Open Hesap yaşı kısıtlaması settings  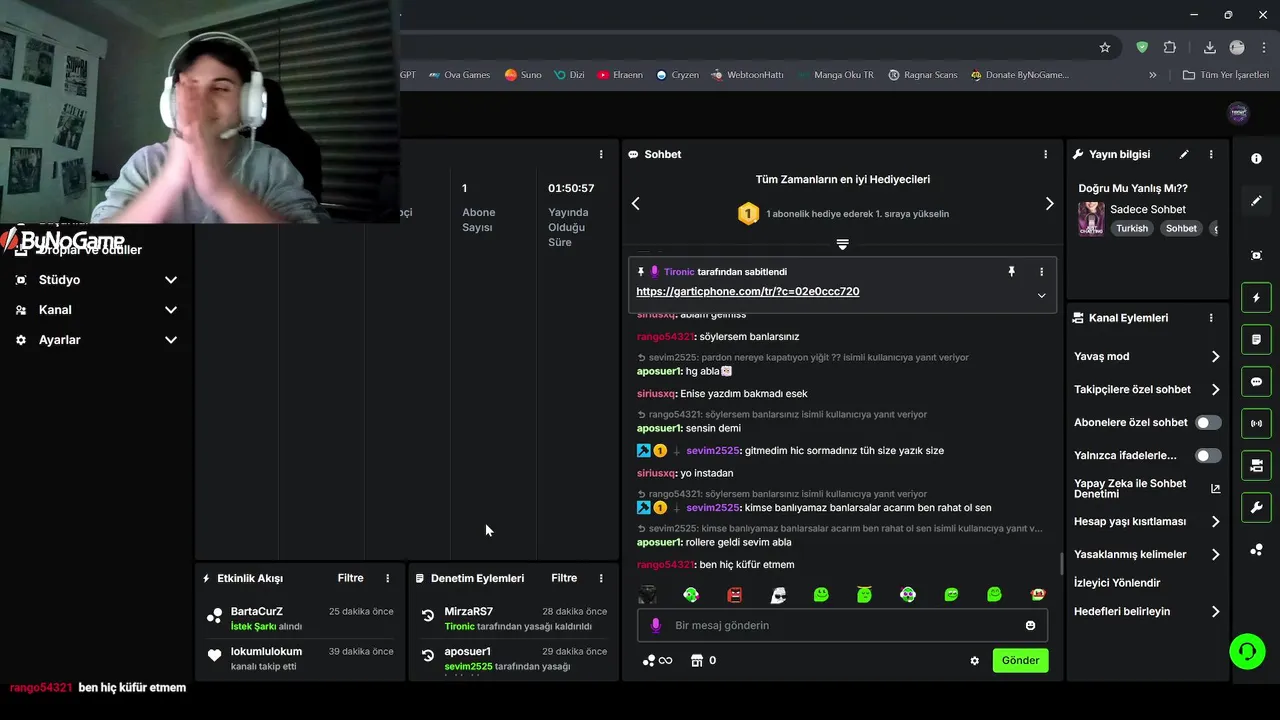[1215, 521]
